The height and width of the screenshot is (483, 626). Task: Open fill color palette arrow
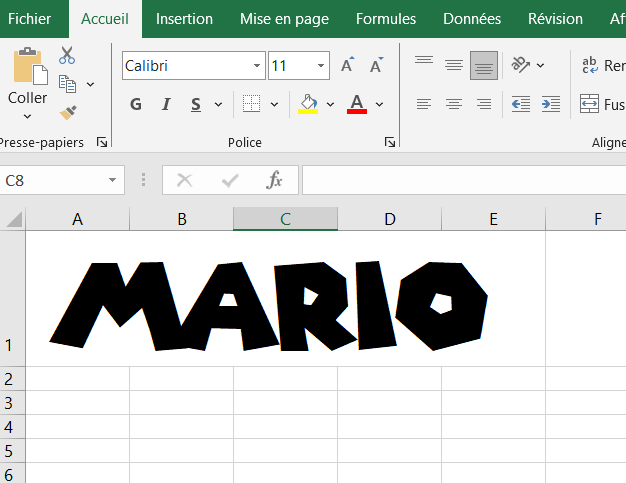point(330,105)
